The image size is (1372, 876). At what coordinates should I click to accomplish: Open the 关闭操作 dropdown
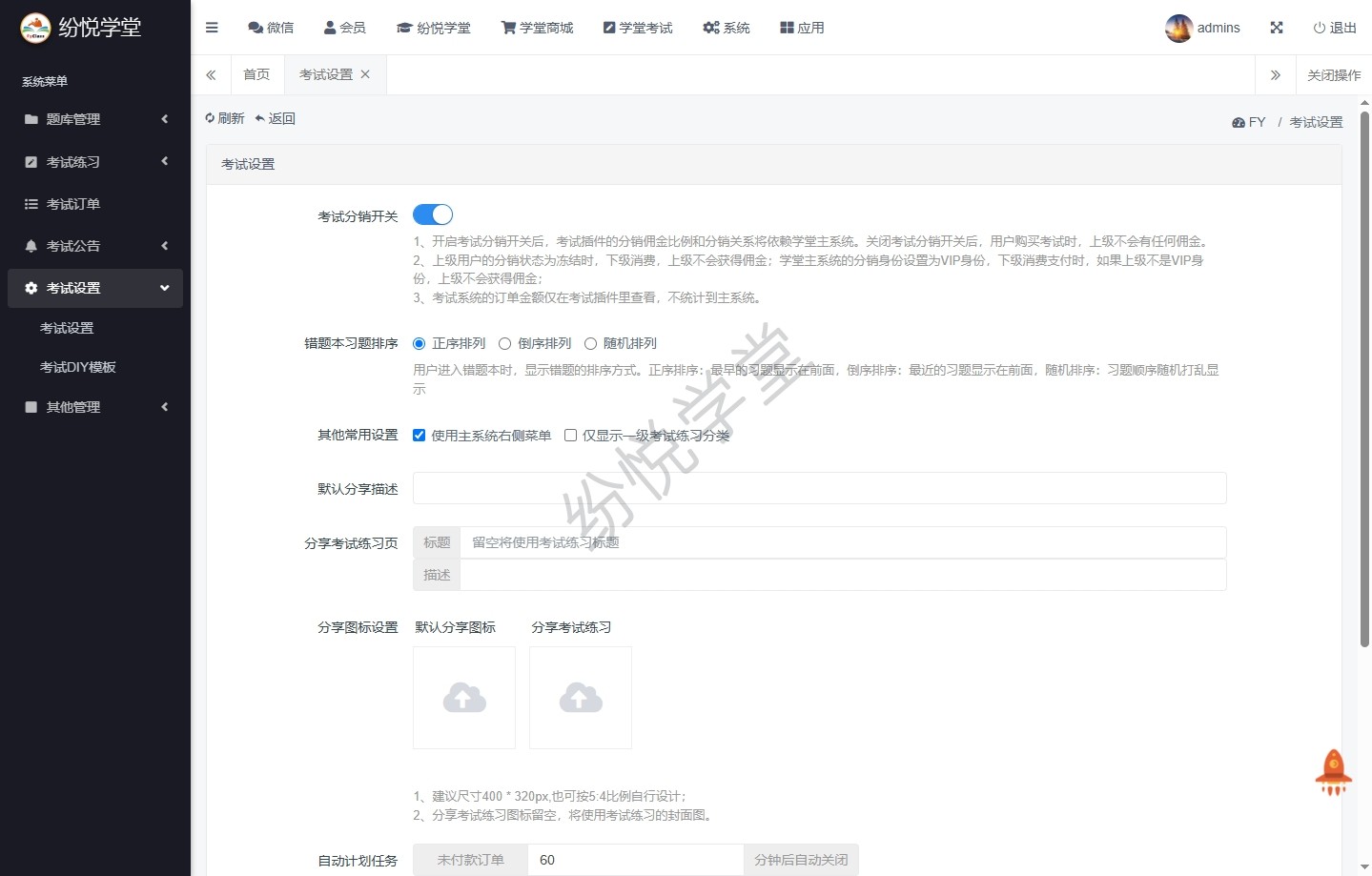click(1333, 75)
